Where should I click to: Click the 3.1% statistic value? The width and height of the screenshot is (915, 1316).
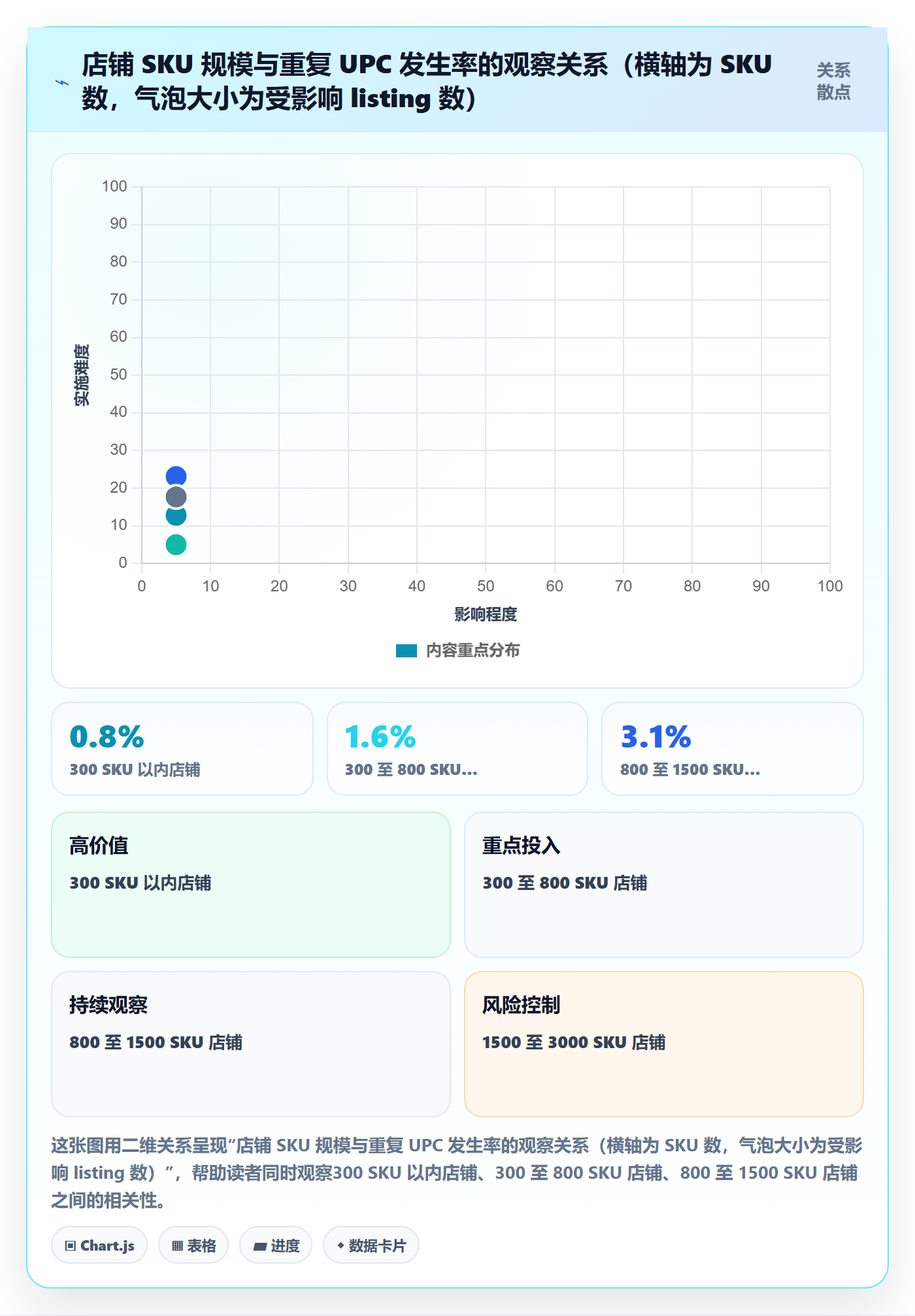(656, 737)
